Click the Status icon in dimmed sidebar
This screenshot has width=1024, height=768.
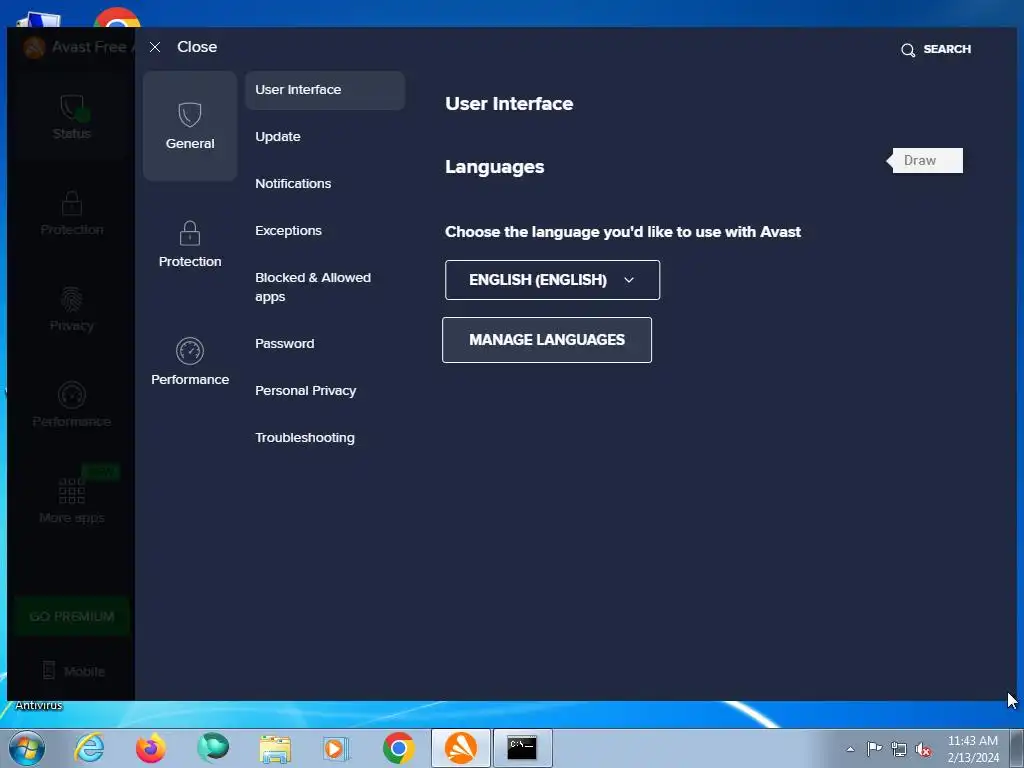(x=73, y=108)
